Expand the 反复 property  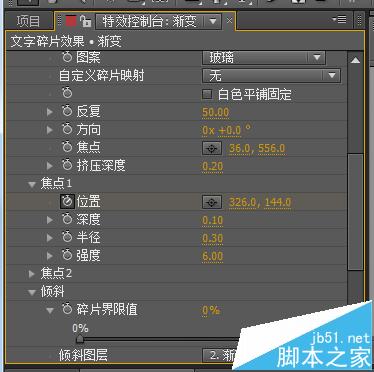click(x=50, y=111)
